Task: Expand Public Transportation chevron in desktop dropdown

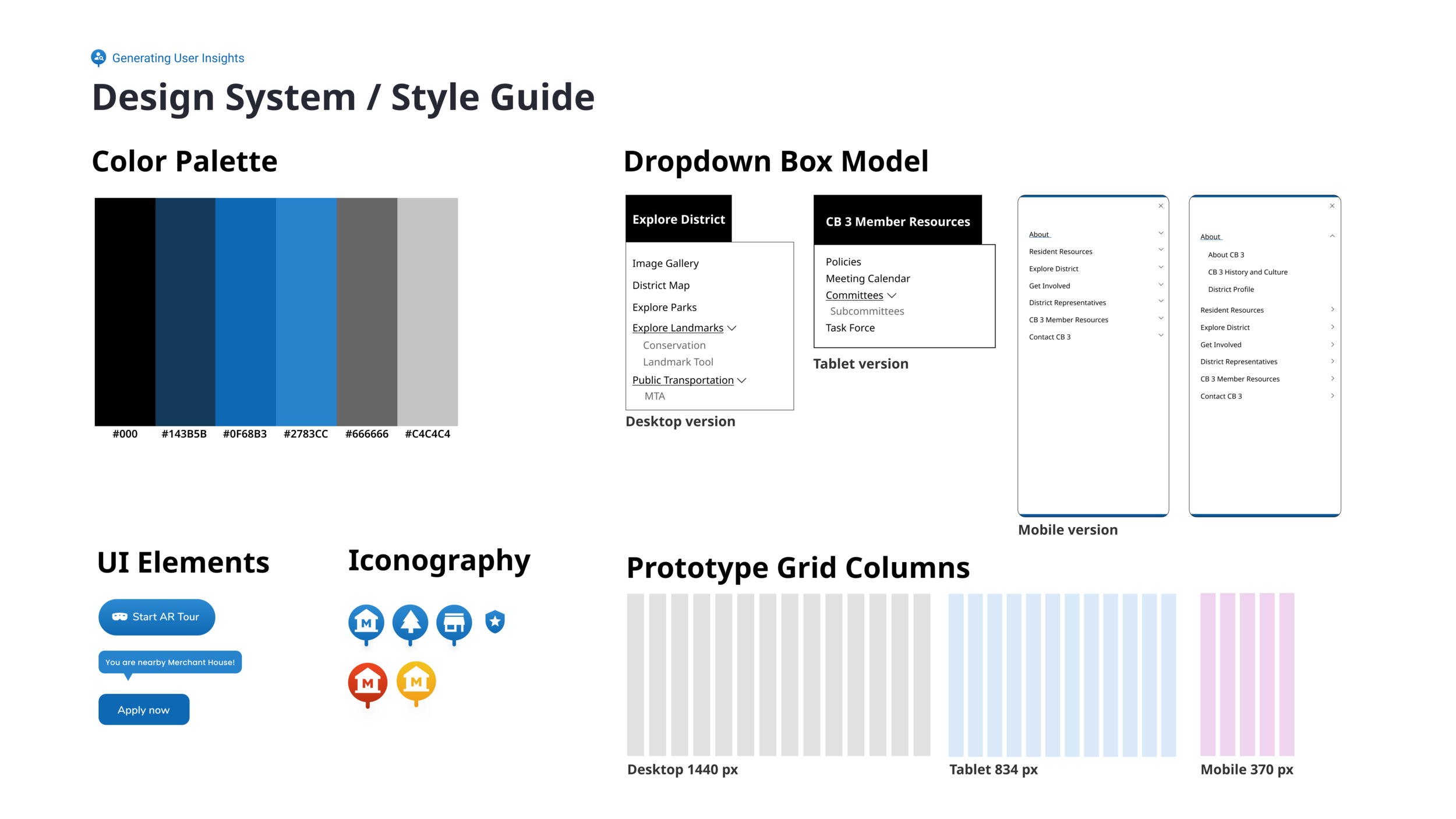Action: pos(741,380)
